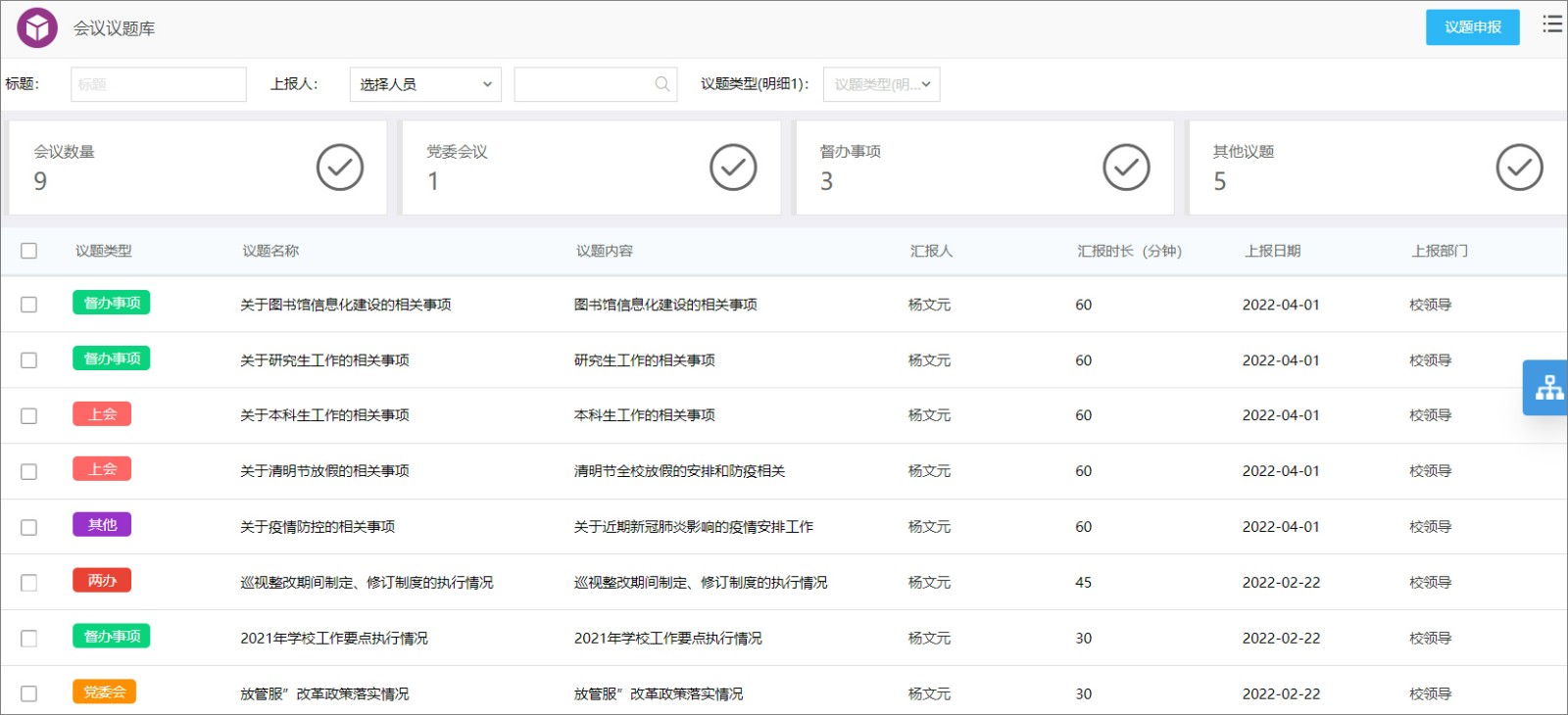The width and height of the screenshot is (1568, 715).
Task: Click check circle on 督办事项 card
Action: 1126,167
